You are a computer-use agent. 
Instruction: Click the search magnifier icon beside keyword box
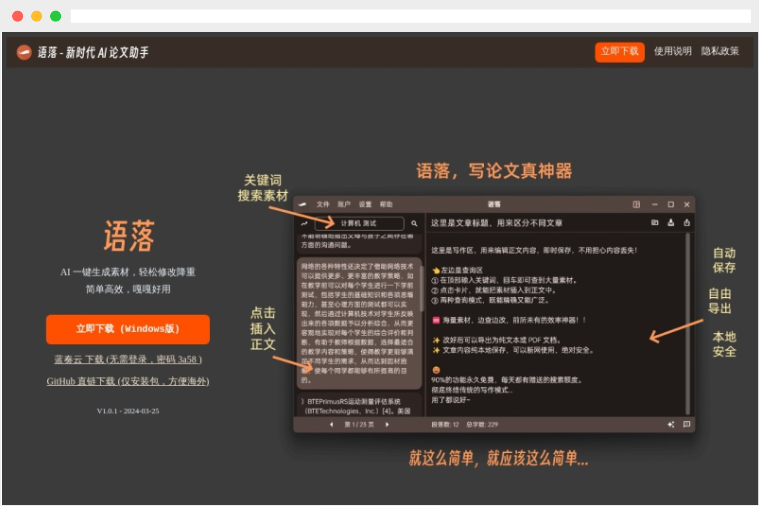pyautogui.click(x=414, y=223)
